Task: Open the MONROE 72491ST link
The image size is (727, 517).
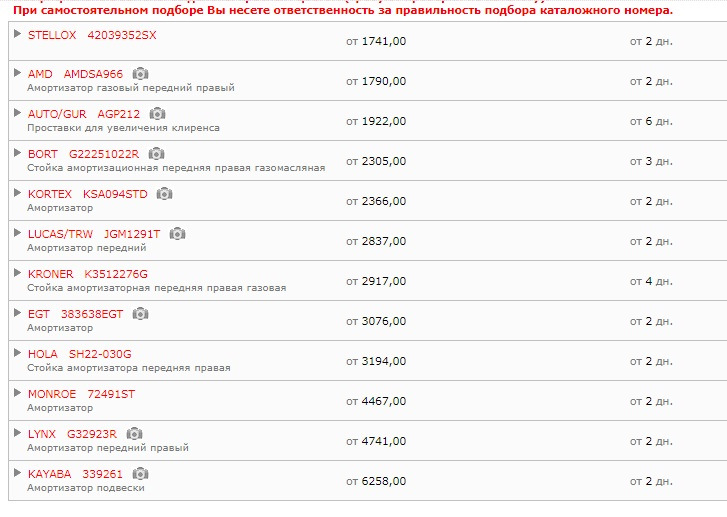Action: (x=82, y=394)
